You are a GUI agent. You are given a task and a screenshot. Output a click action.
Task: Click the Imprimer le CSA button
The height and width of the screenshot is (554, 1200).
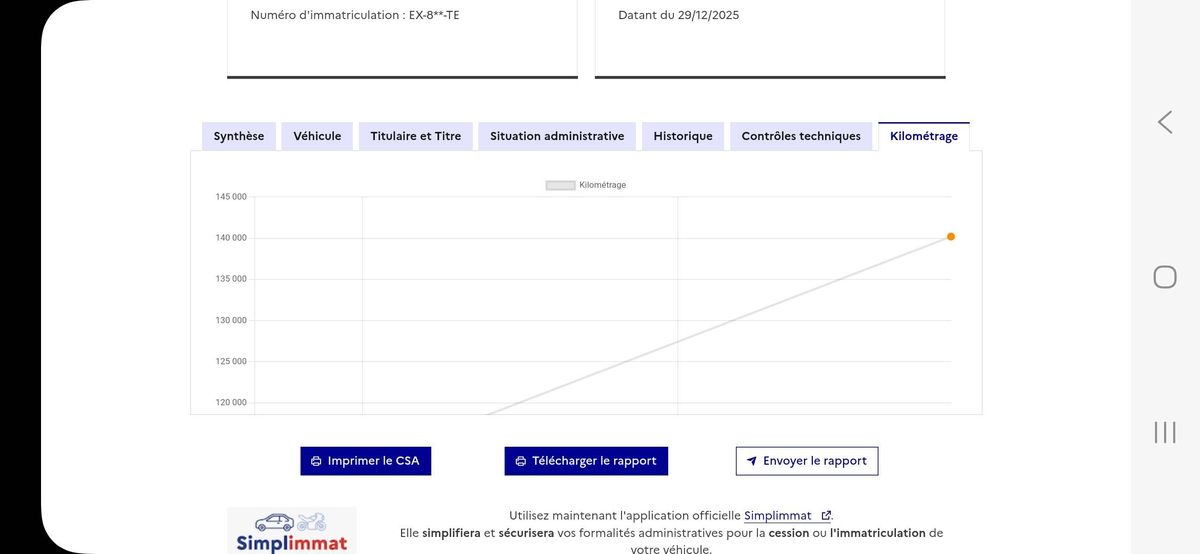(x=365, y=461)
